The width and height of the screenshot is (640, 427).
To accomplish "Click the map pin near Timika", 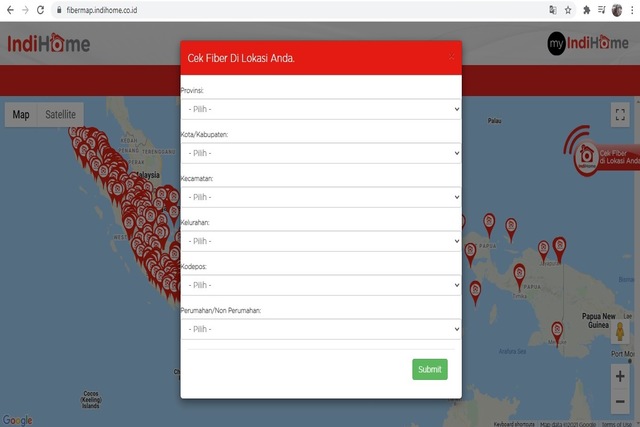I will coord(519,276).
